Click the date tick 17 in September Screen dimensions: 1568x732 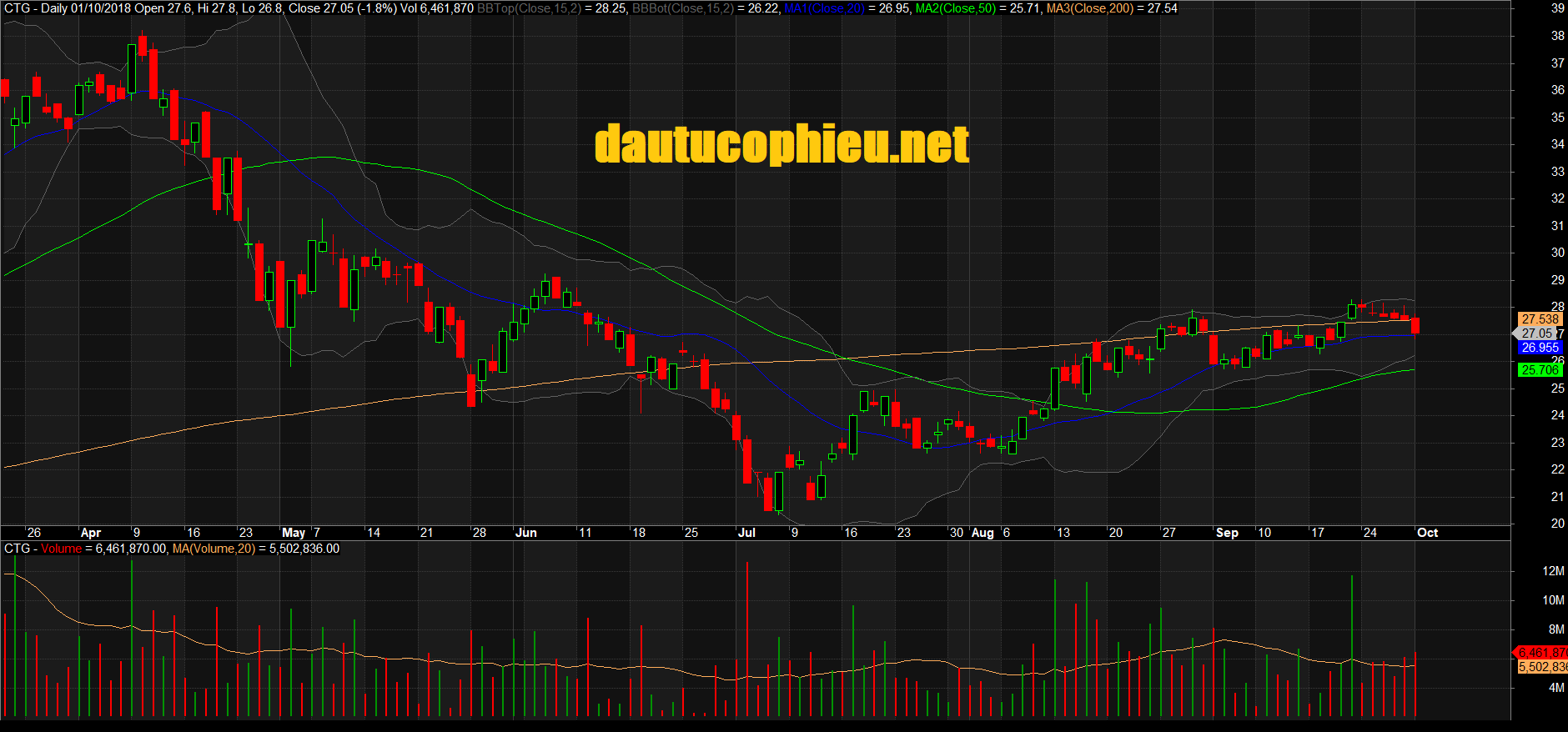[1317, 533]
